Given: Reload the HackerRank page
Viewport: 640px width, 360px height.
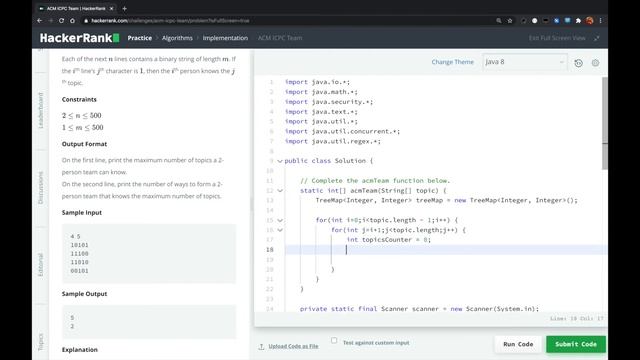Looking at the screenshot, I should 61,20.
